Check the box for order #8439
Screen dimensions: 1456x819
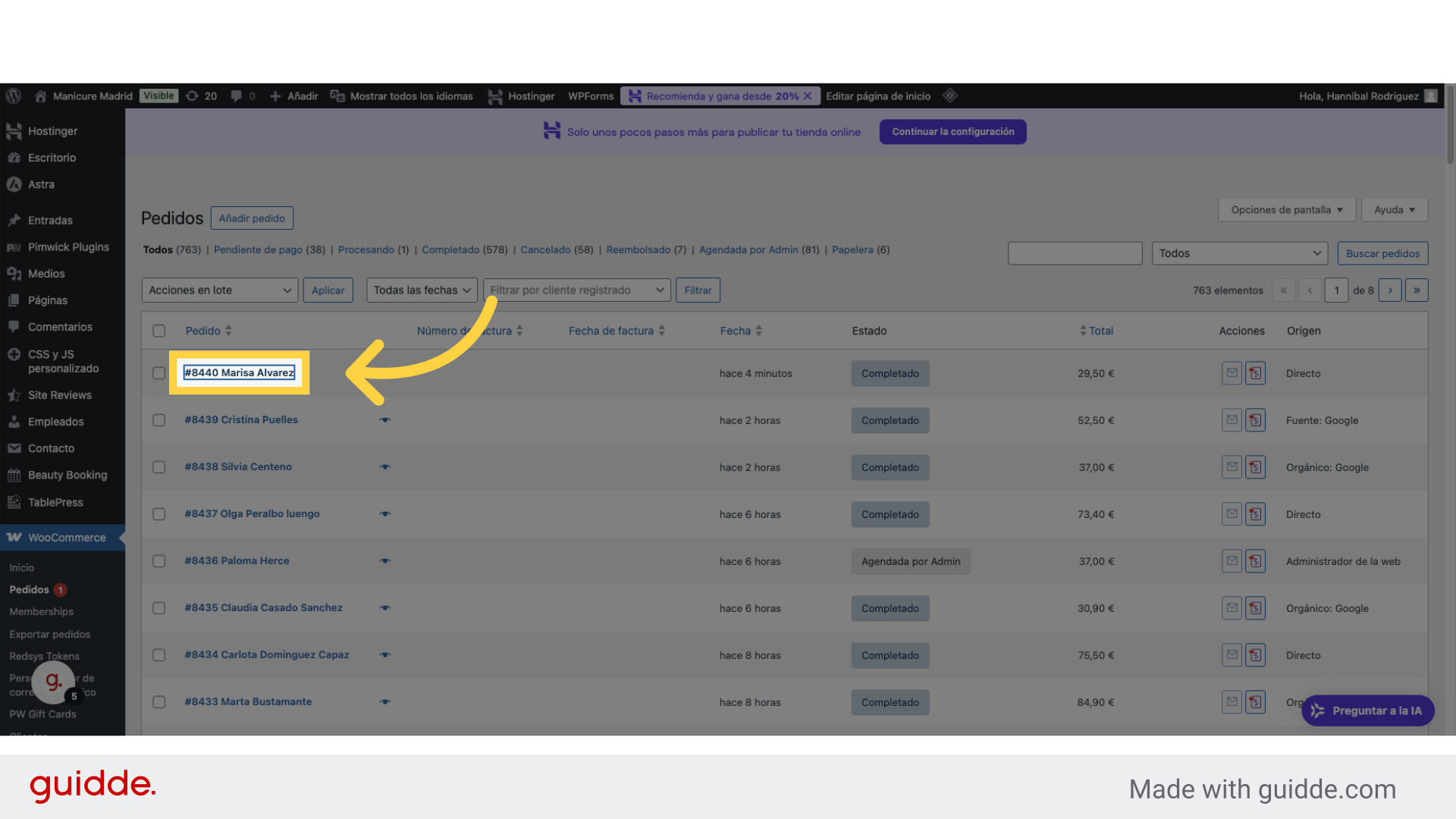[158, 420]
